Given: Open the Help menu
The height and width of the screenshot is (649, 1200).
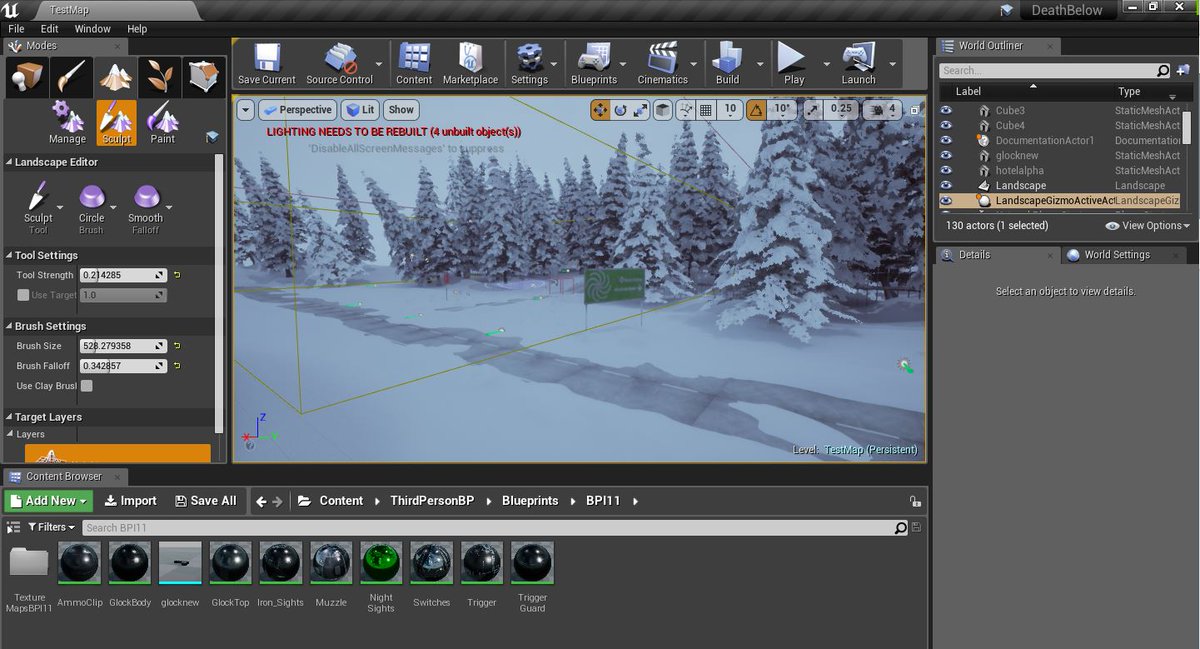Looking at the screenshot, I should pyautogui.click(x=137, y=29).
